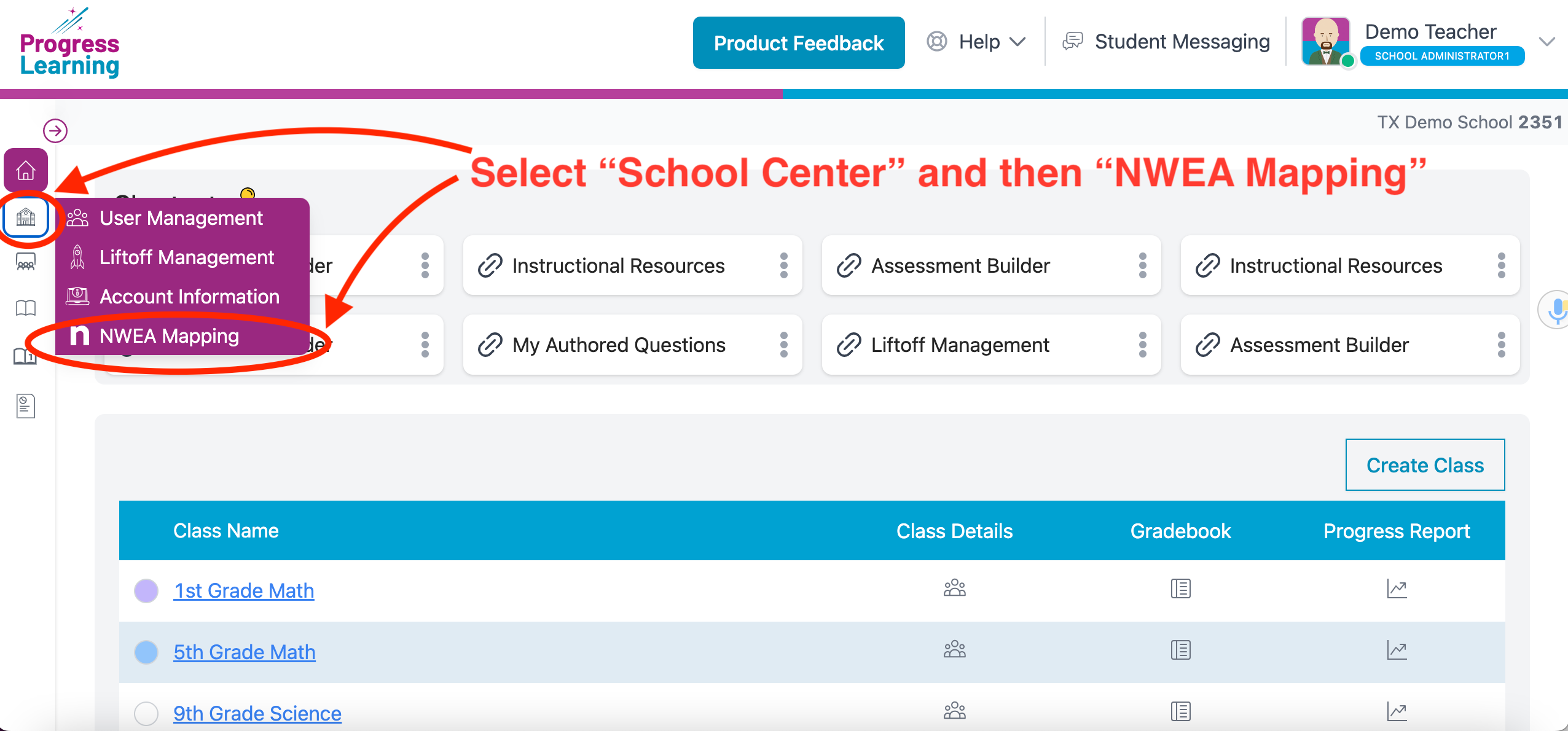Click the TX Demo School 2351 label
The width and height of the screenshot is (1568, 731).
point(1469,122)
